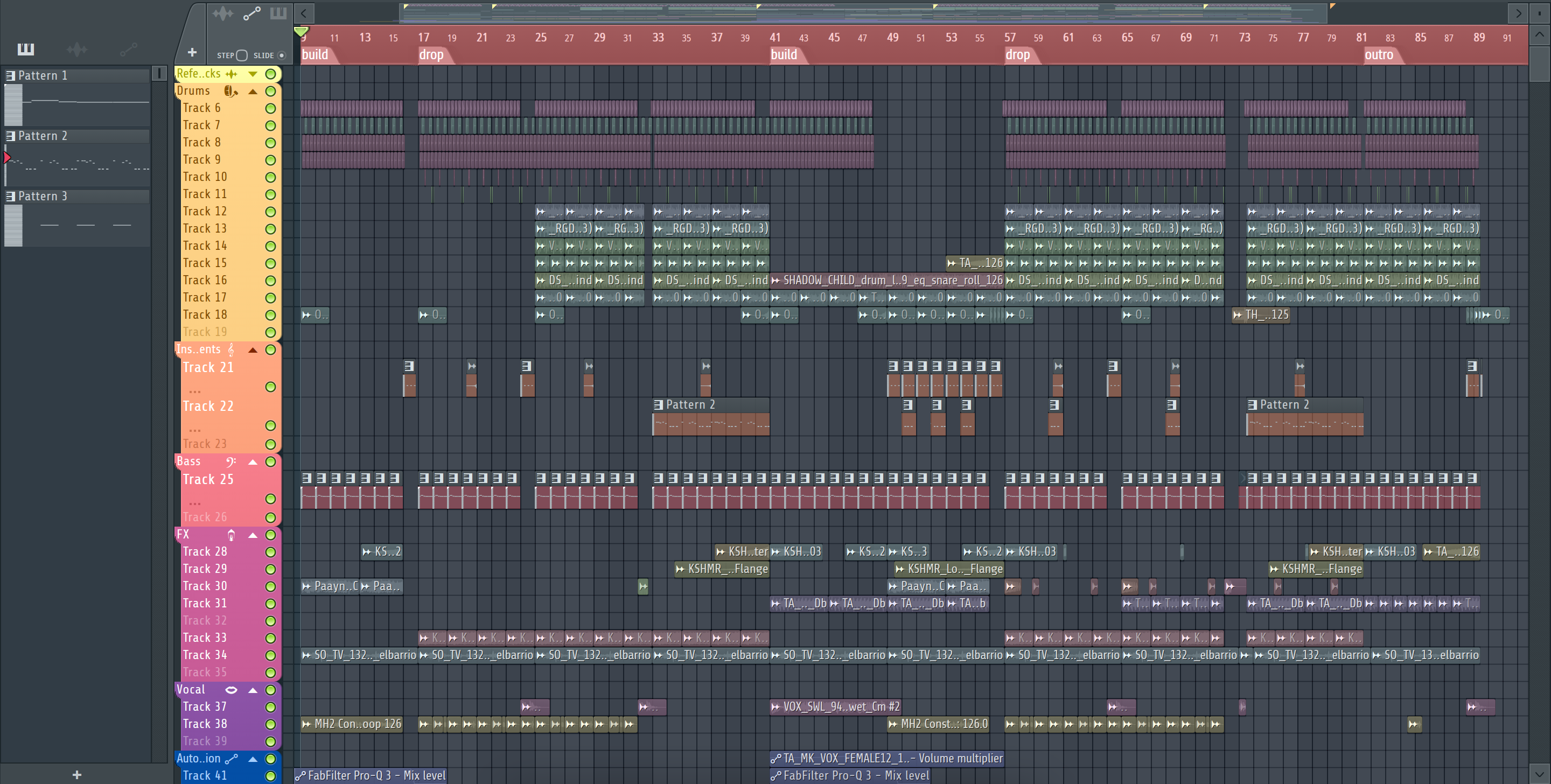1551x784 pixels.
Task: Select the TA_MK_VOX_FEMALE12 Volume multiplier automation clip
Action: [887, 758]
